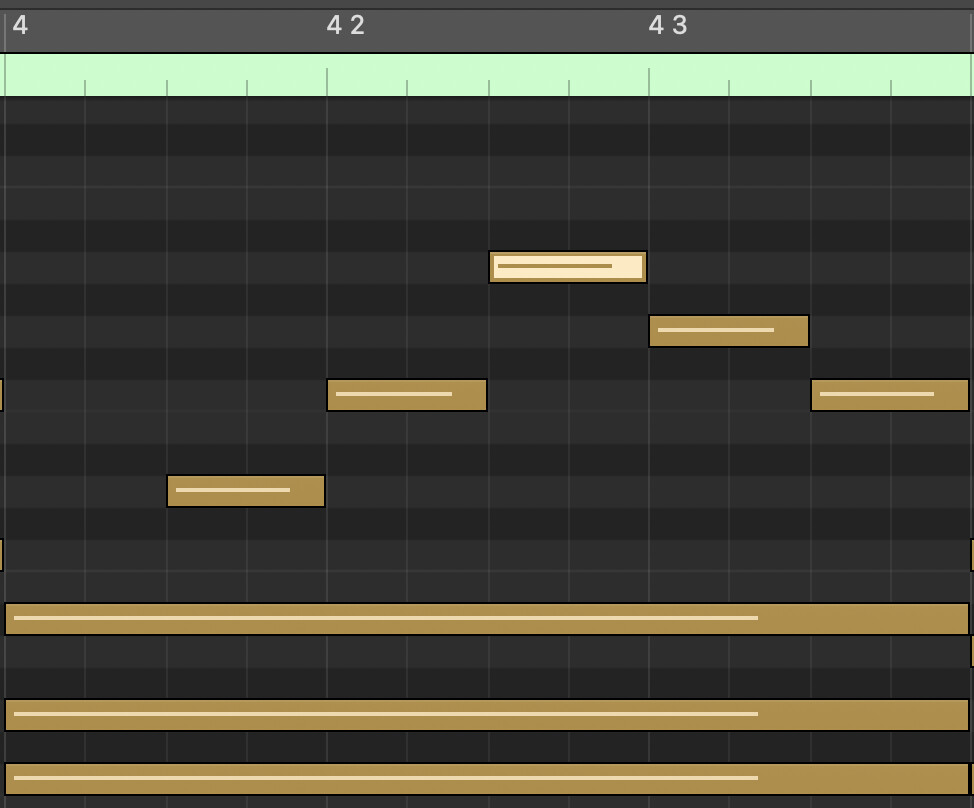This screenshot has height=808, width=974.
Task: Select the middle long sustained note
Action: click(x=486, y=715)
